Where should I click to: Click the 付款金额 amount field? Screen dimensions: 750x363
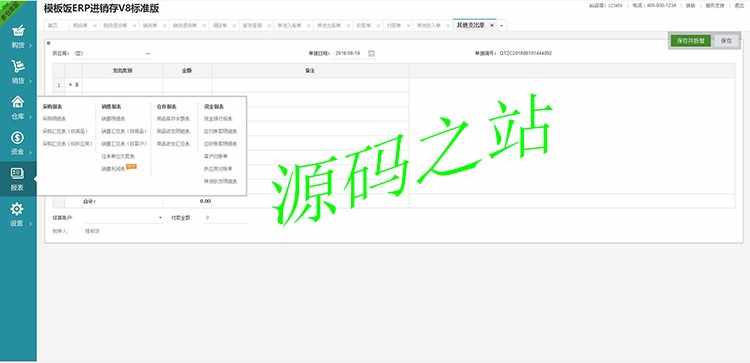(225, 218)
